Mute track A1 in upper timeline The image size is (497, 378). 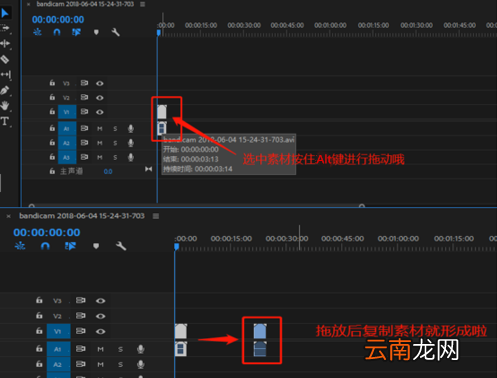pos(100,129)
